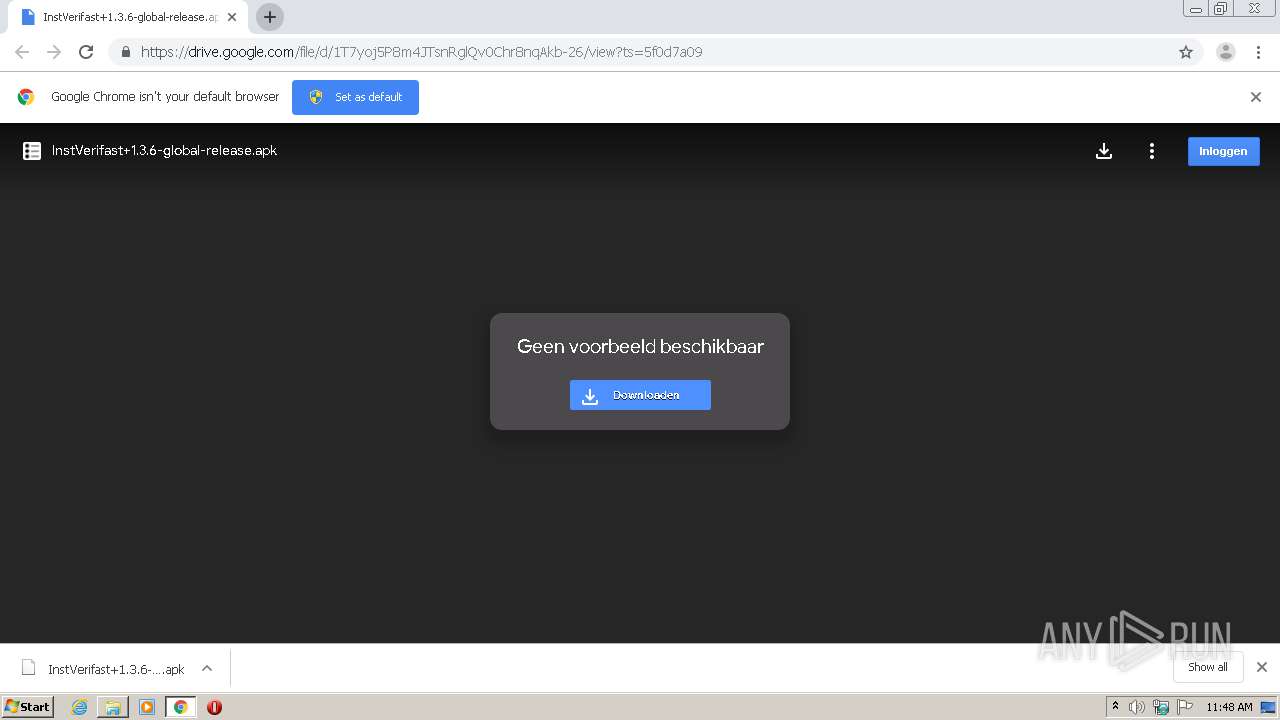
Task: Go back to previous page
Action: click(x=22, y=52)
